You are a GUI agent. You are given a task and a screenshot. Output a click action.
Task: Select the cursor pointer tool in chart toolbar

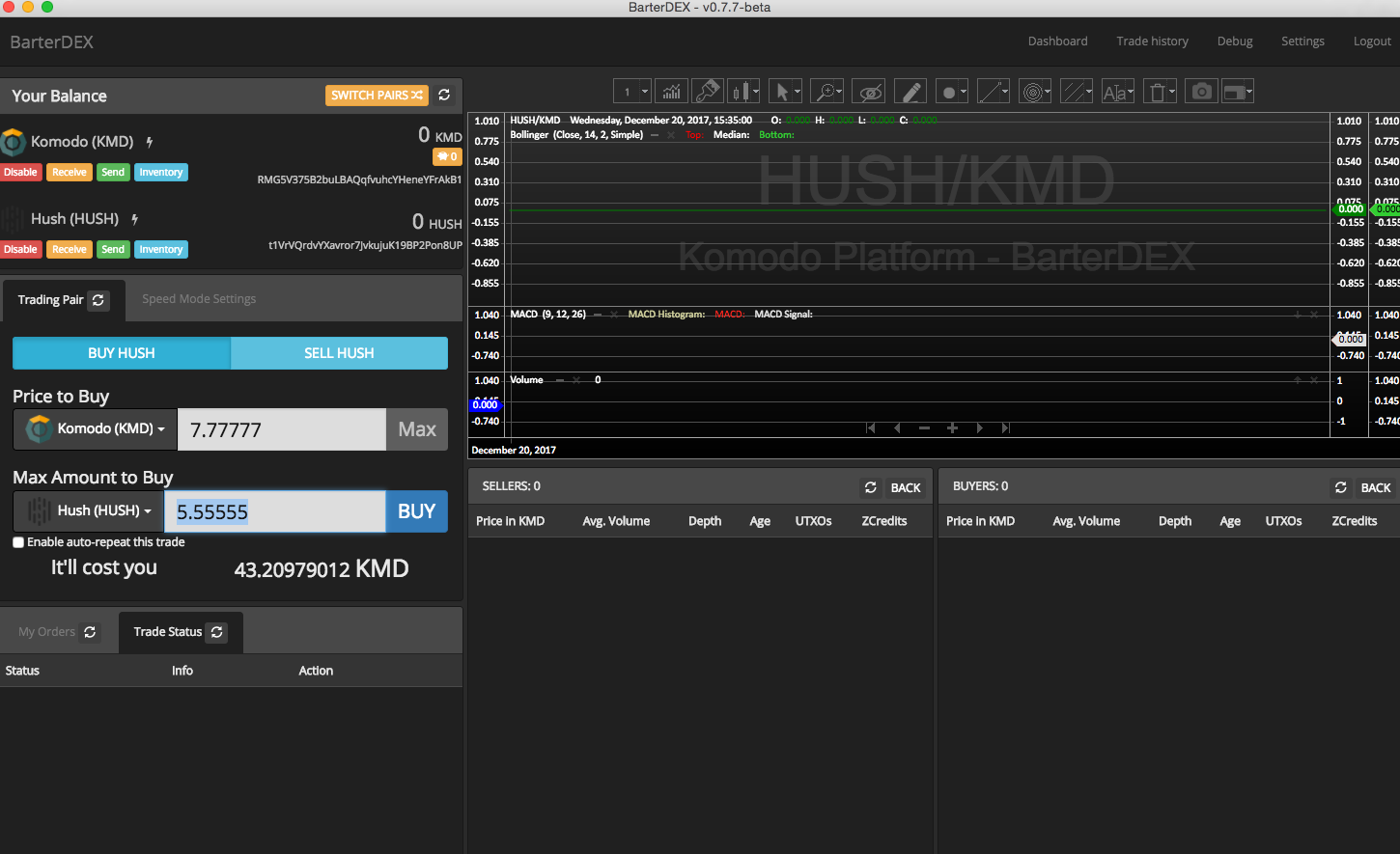(786, 92)
